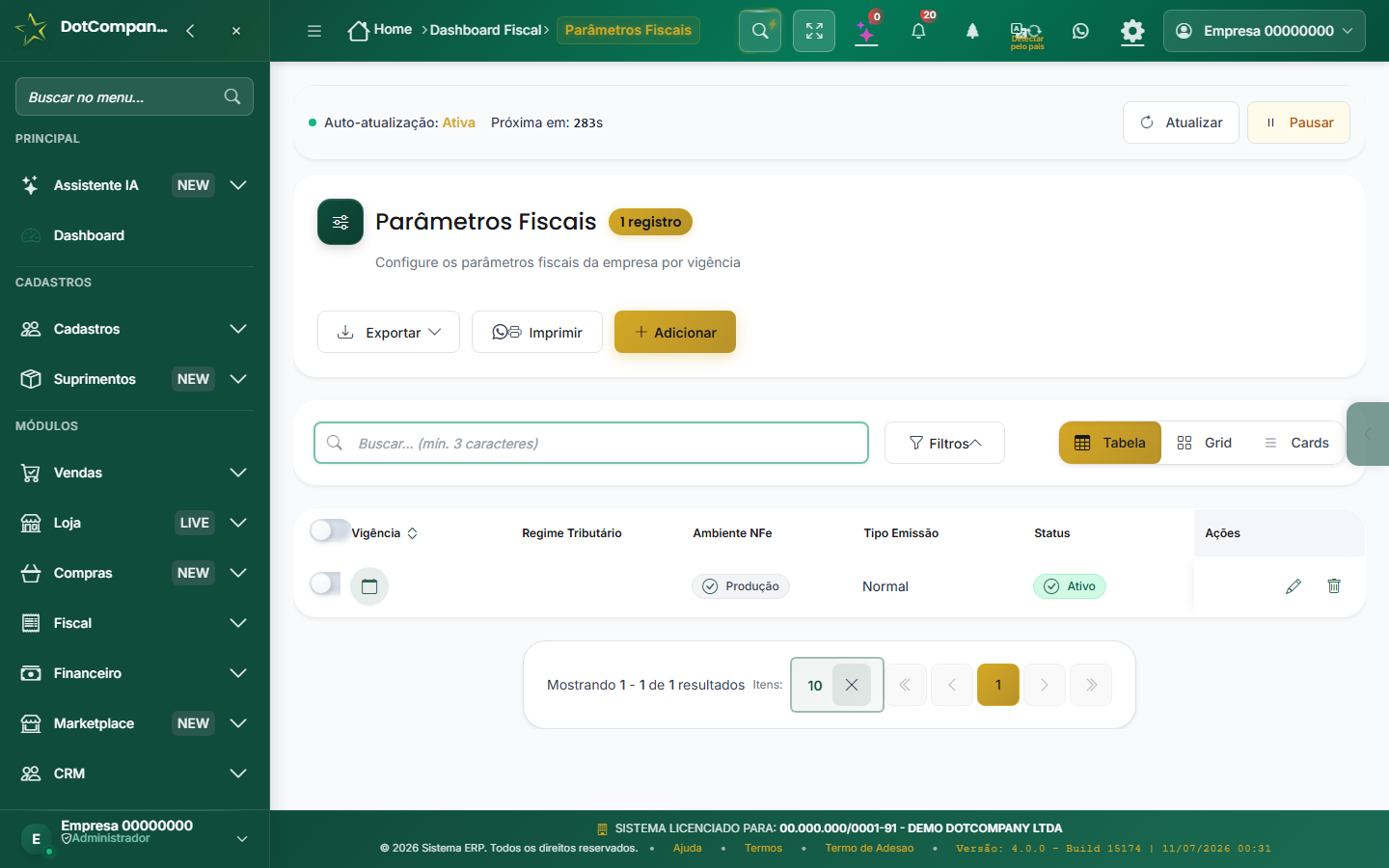The width and height of the screenshot is (1389, 868).
Task: Clear items-per-page with X icon
Action: pyautogui.click(x=852, y=685)
